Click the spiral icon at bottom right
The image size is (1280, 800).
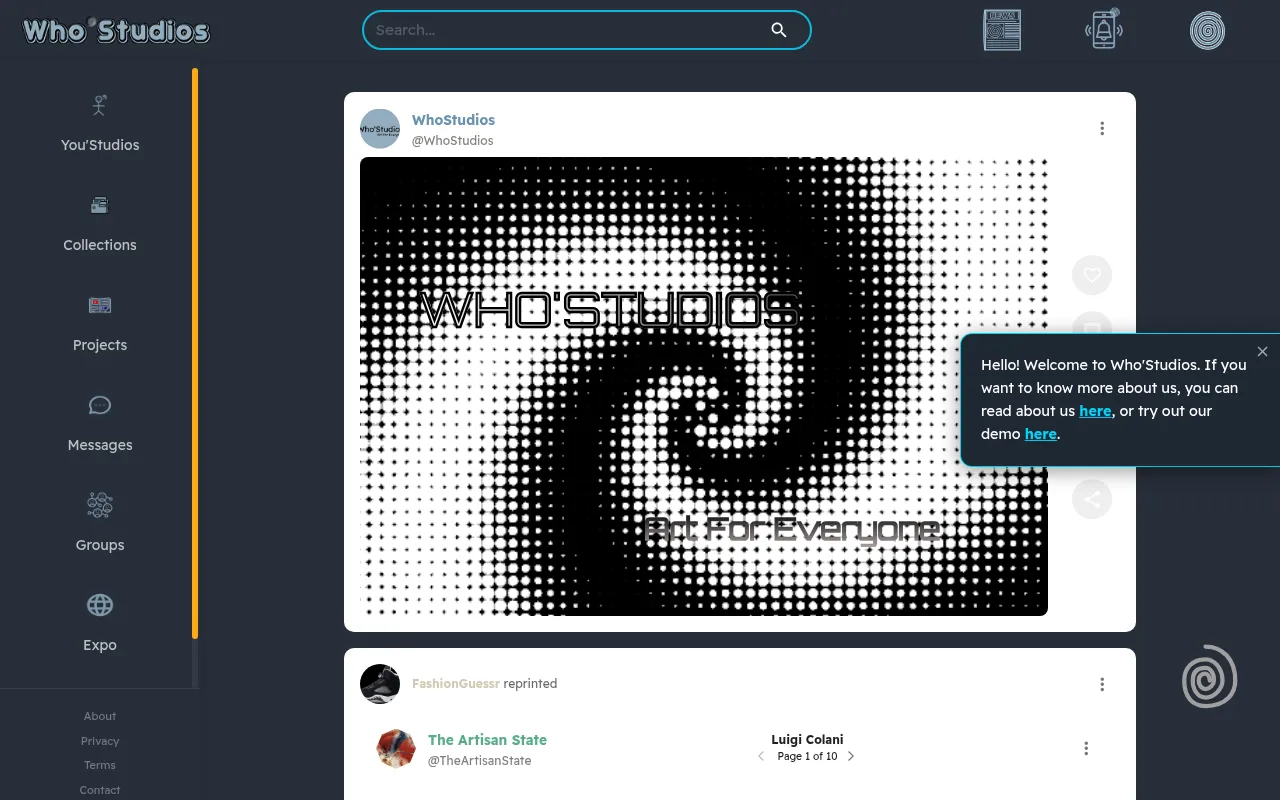coord(1210,677)
